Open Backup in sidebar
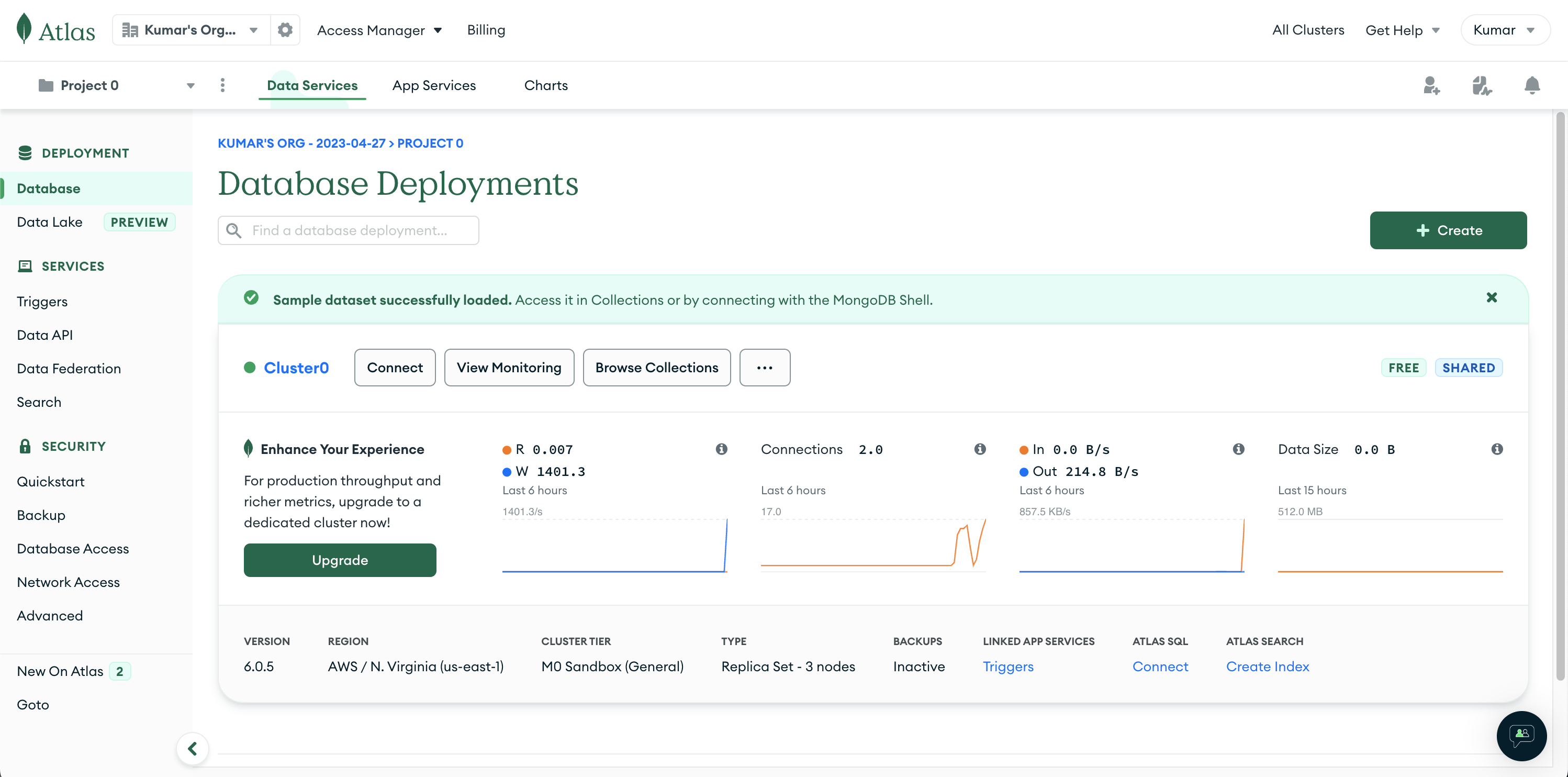The image size is (1568, 777). point(41,515)
